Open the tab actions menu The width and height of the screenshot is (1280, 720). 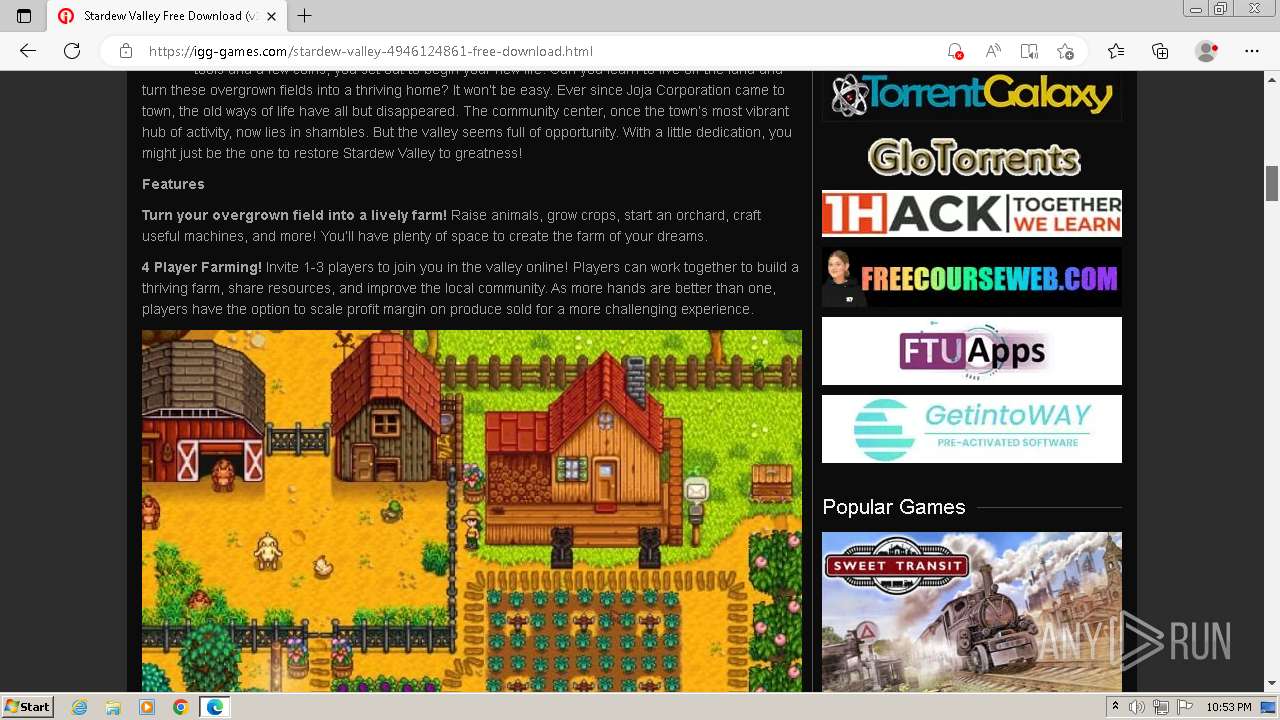(x=24, y=16)
